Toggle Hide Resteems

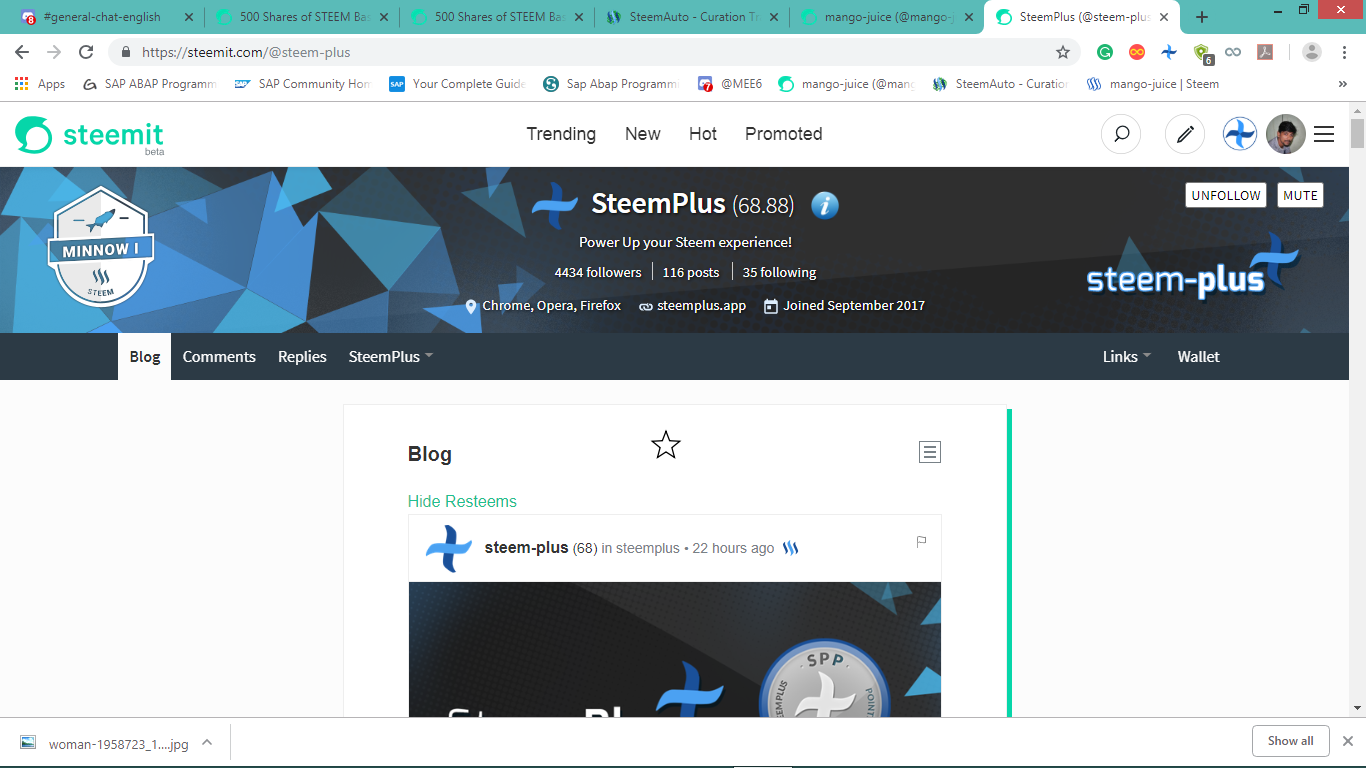pos(462,501)
